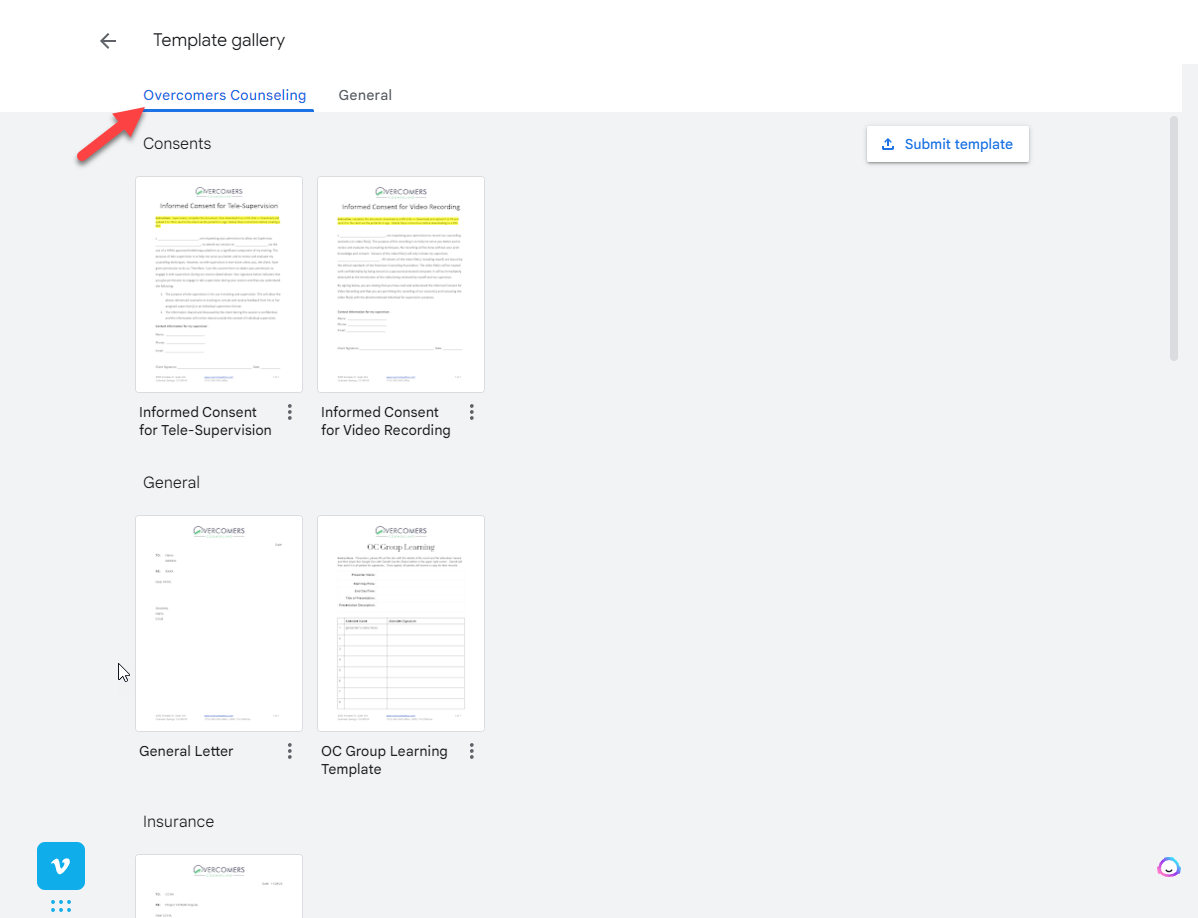Click the 'Consents' section heading
This screenshot has height=918, width=1198.
(177, 144)
